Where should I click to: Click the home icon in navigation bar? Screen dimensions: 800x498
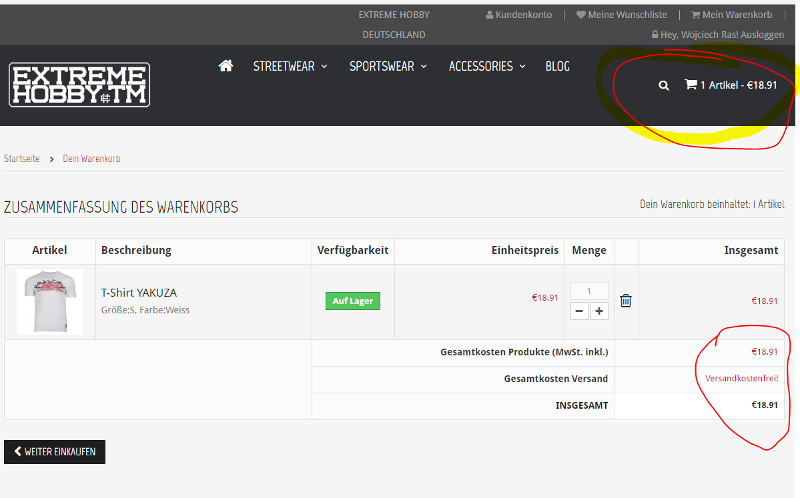click(x=226, y=66)
